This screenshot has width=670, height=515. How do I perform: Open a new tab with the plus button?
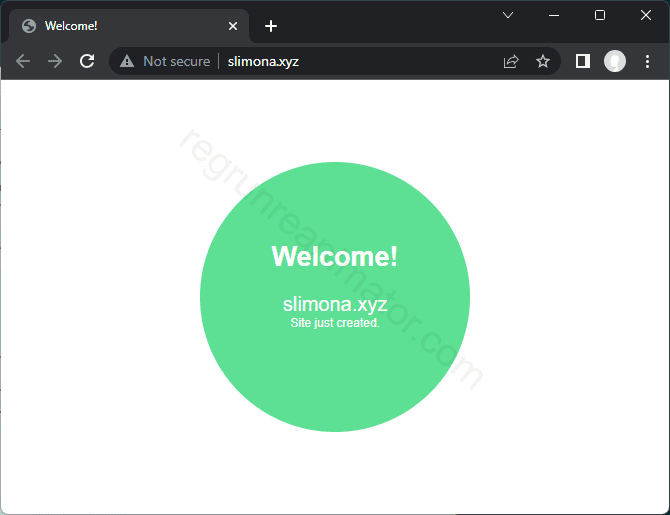tap(271, 26)
